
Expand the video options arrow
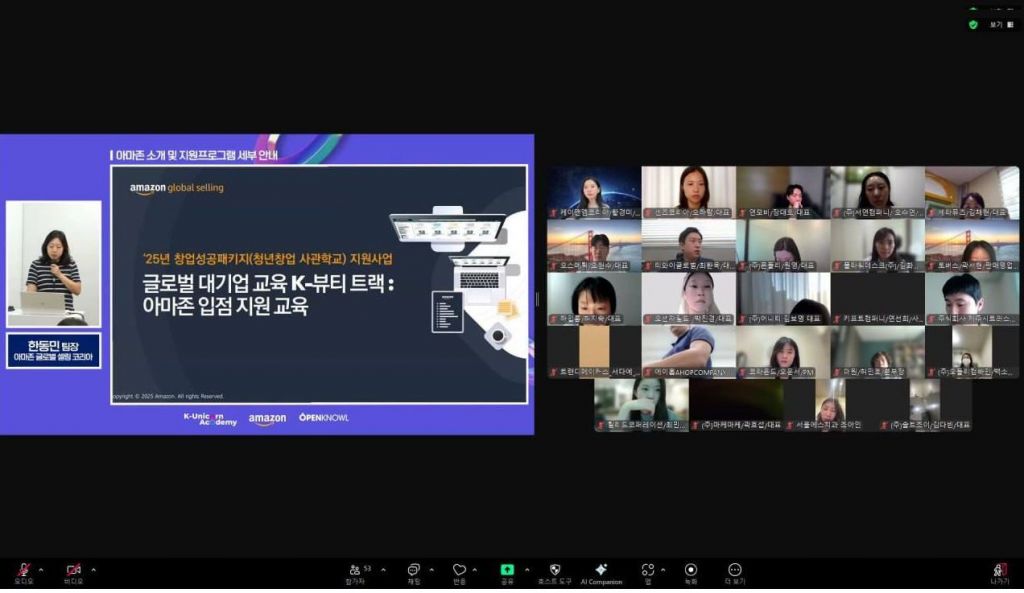point(92,570)
